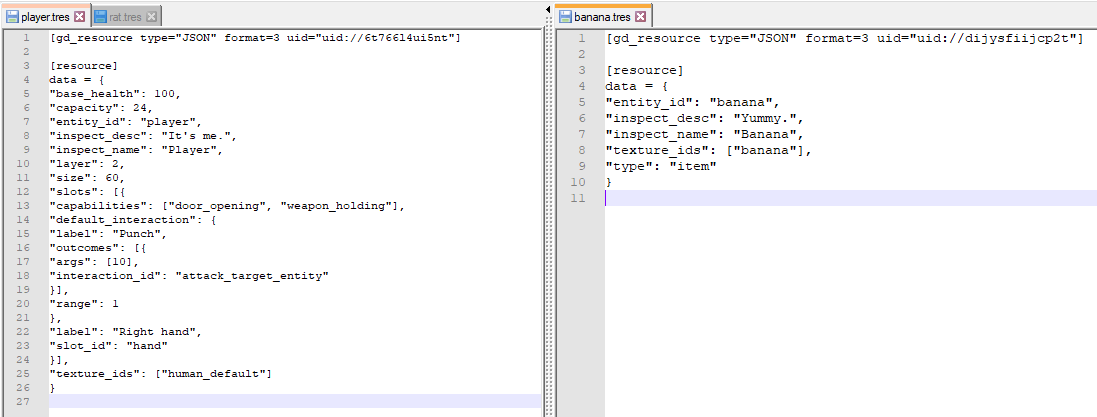Click the "default_interaction": { line
Image resolution: width=1097 pixels, height=417 pixels.
[132, 220]
